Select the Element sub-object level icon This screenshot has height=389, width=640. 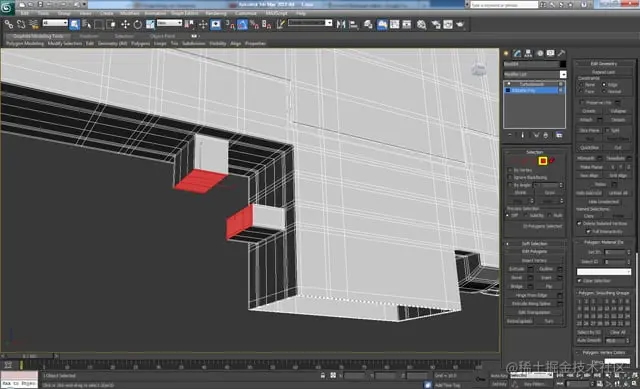(x=552, y=161)
